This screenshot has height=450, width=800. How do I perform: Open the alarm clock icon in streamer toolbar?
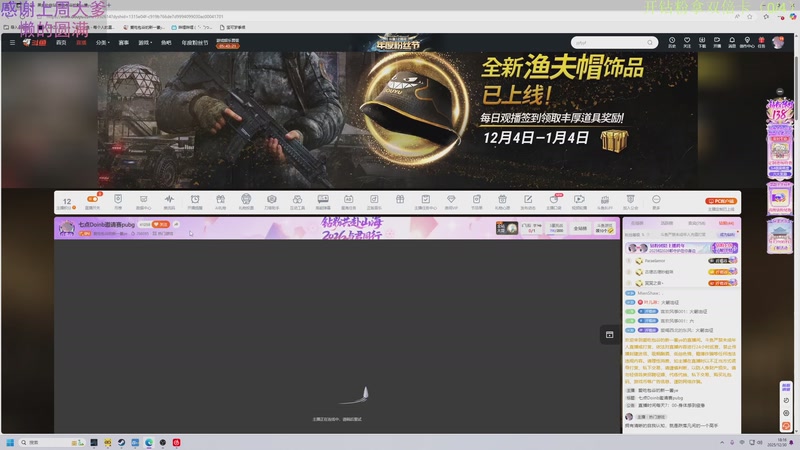[195, 199]
